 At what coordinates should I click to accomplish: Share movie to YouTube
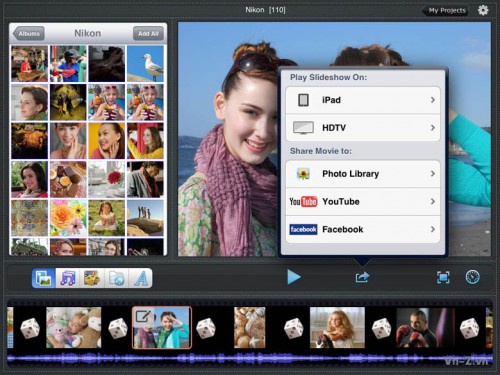[x=363, y=202]
